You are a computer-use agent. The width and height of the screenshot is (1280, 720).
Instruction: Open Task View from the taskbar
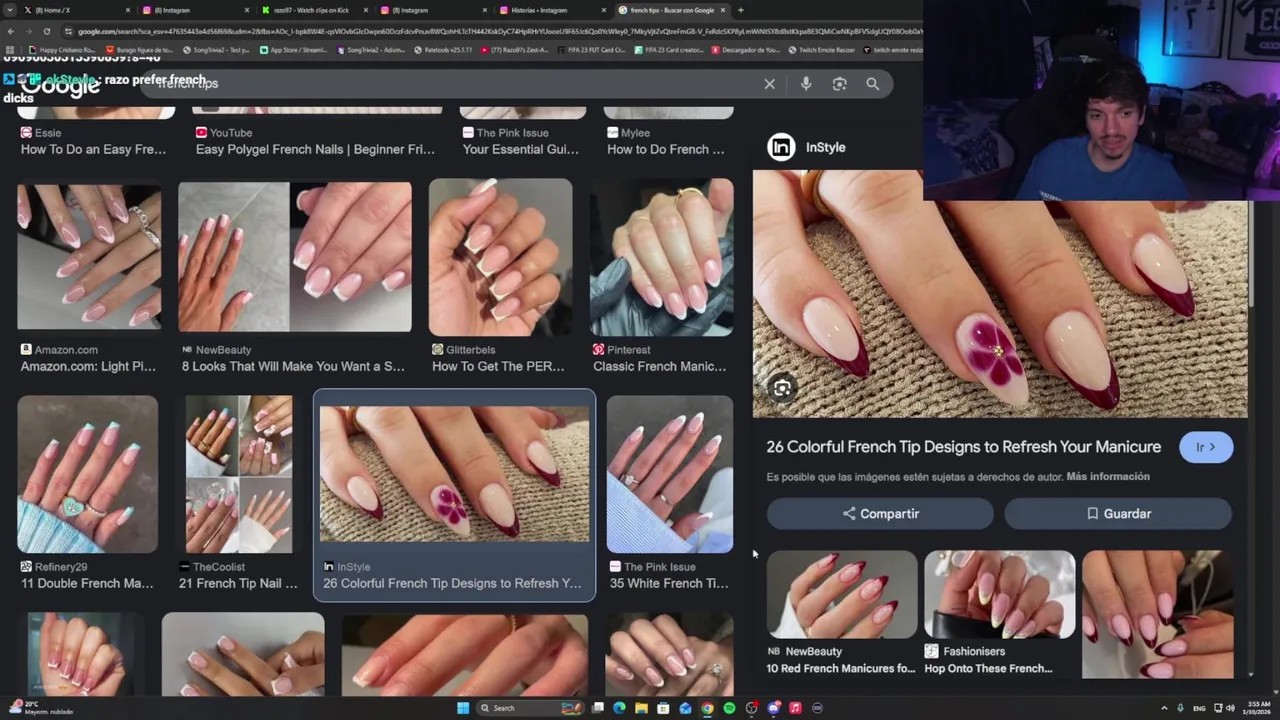tap(598, 708)
